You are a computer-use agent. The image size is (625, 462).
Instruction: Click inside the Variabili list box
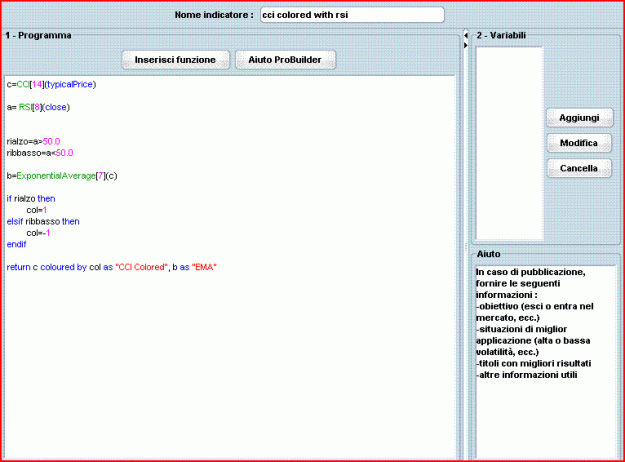pos(509,143)
